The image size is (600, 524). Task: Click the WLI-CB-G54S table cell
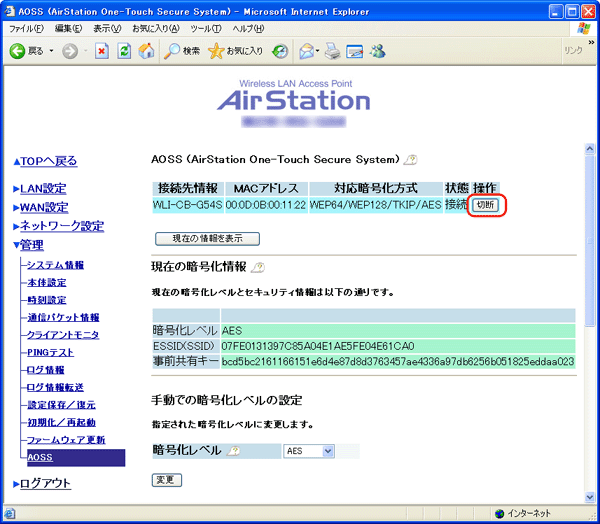[188, 205]
